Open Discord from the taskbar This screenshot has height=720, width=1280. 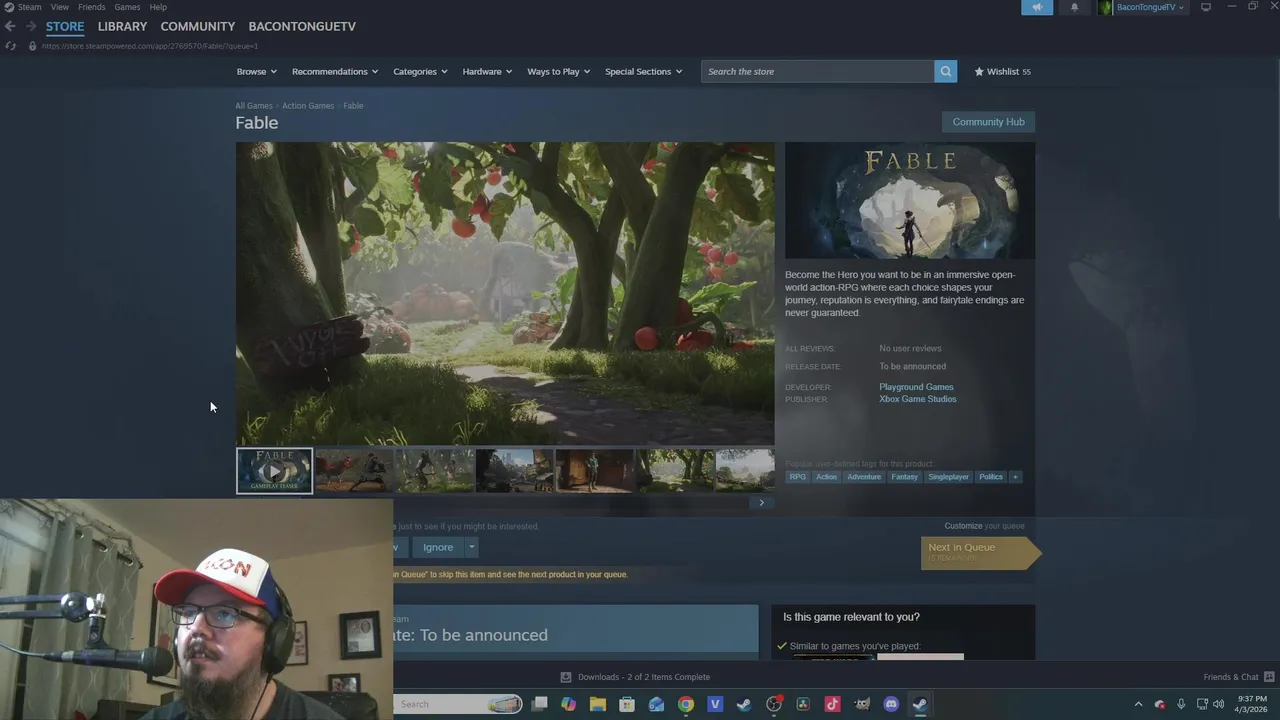(x=891, y=704)
